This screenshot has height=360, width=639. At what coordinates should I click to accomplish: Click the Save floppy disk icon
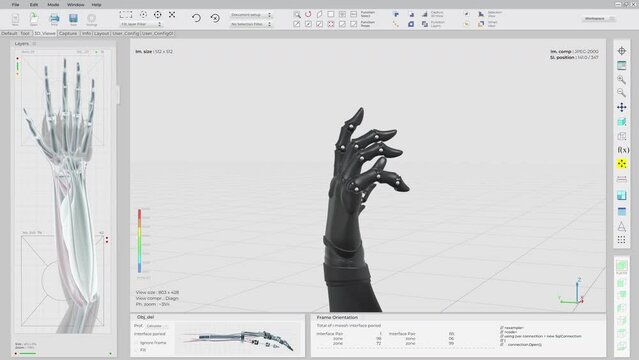(x=73, y=18)
